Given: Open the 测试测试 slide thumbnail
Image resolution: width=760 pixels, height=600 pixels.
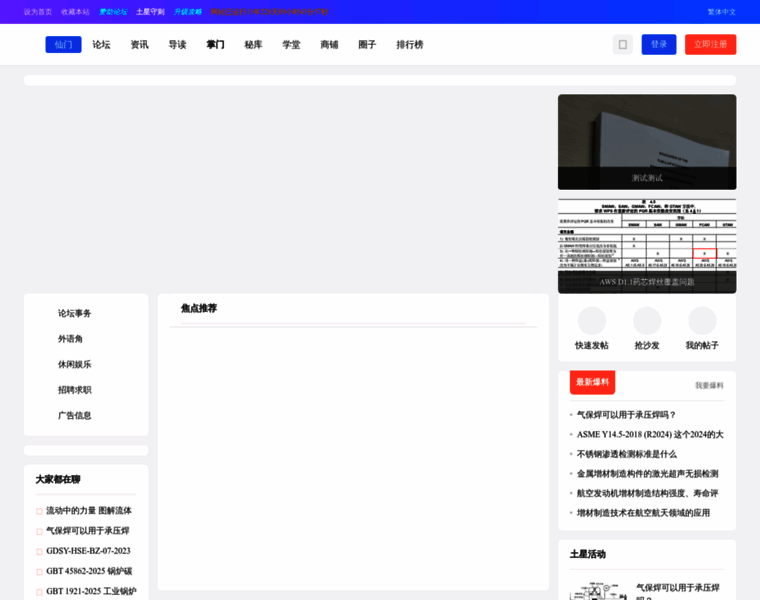Looking at the screenshot, I should click(x=647, y=142).
